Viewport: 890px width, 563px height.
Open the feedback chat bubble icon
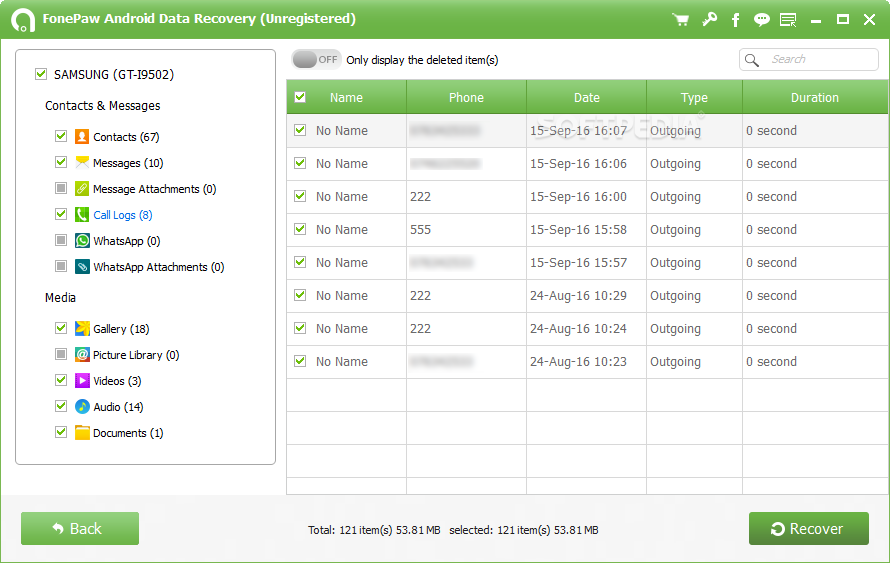point(761,20)
